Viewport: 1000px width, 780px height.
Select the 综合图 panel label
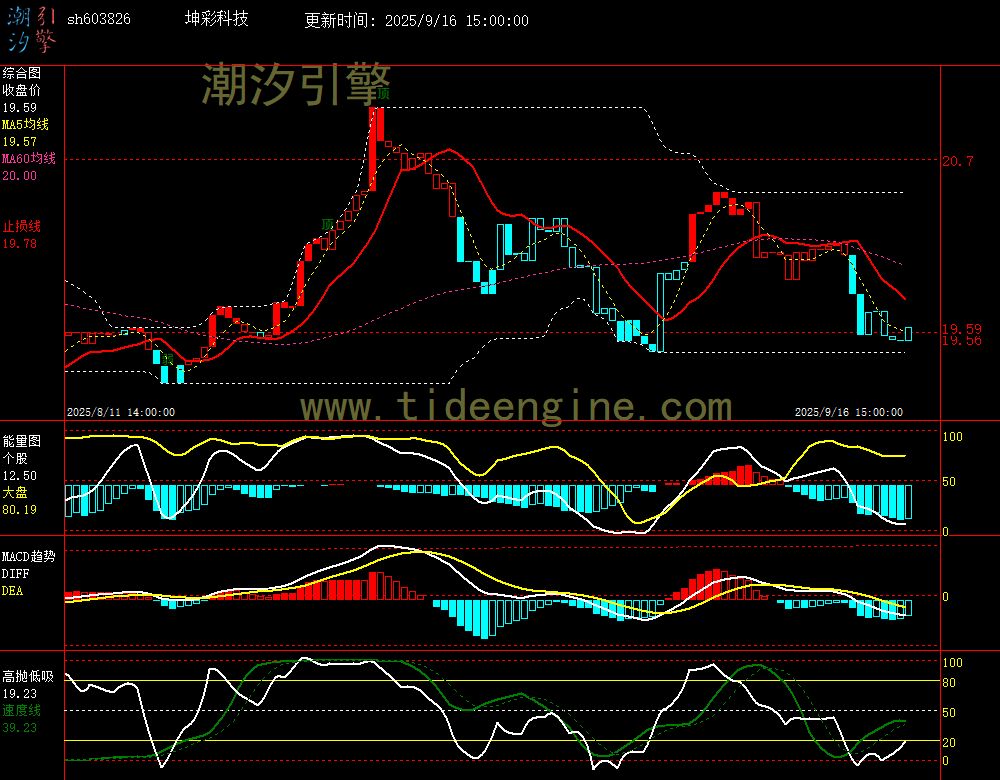[x=21, y=73]
